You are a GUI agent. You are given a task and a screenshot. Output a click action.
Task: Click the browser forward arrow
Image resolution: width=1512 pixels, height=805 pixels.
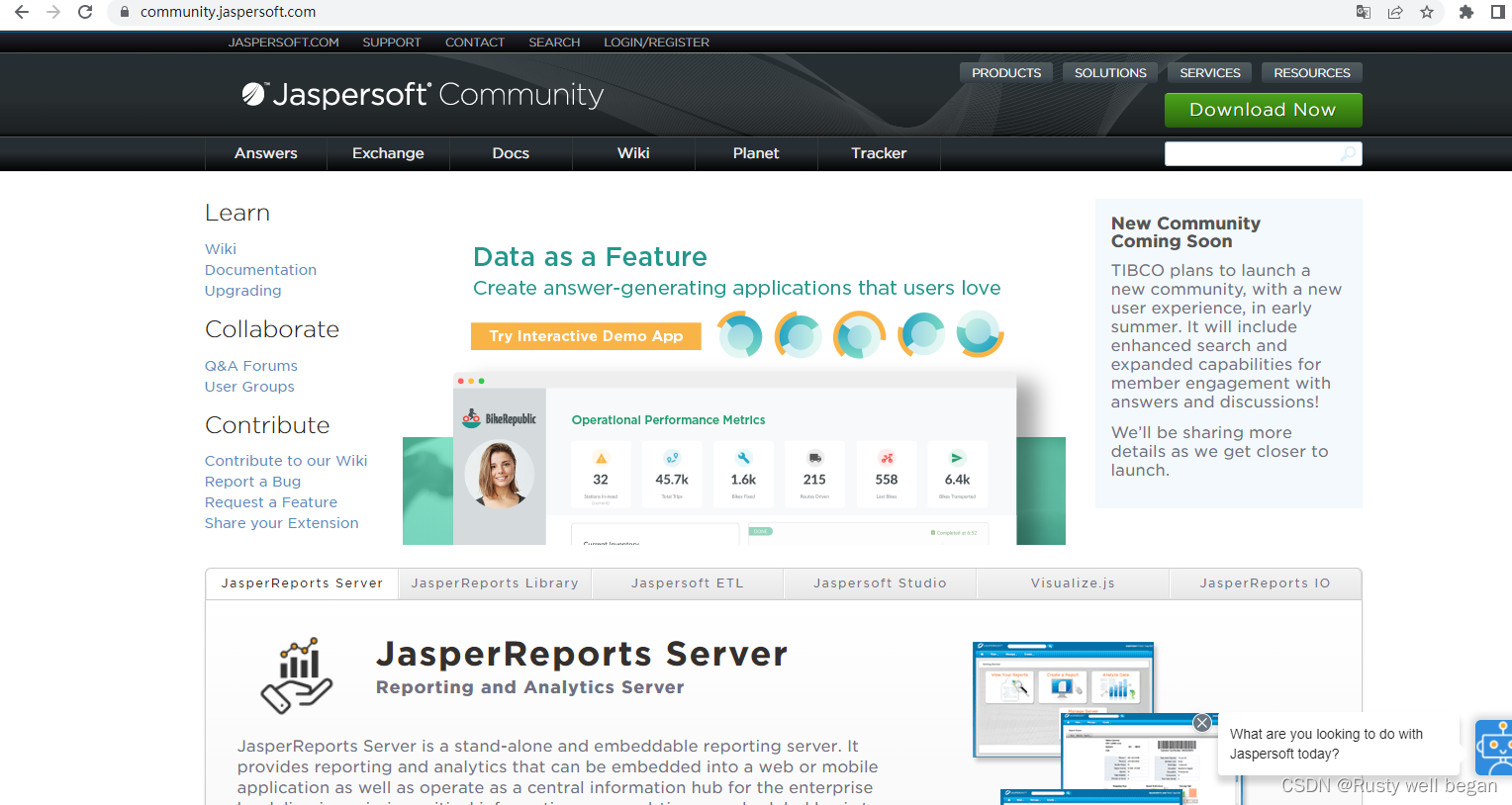point(53,12)
